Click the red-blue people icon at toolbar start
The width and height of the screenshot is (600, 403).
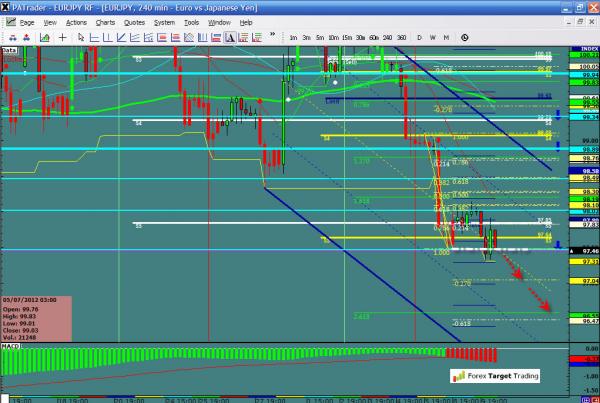(10, 37)
